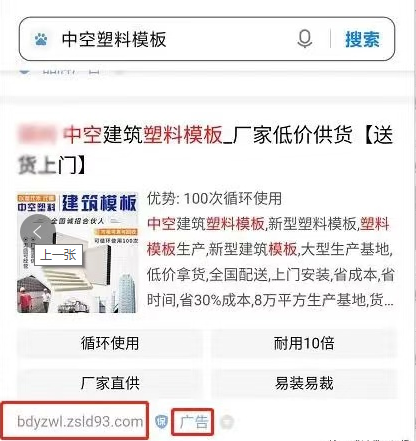Click the 广告 advertisement label
The width and height of the screenshot is (416, 441).
point(194,422)
